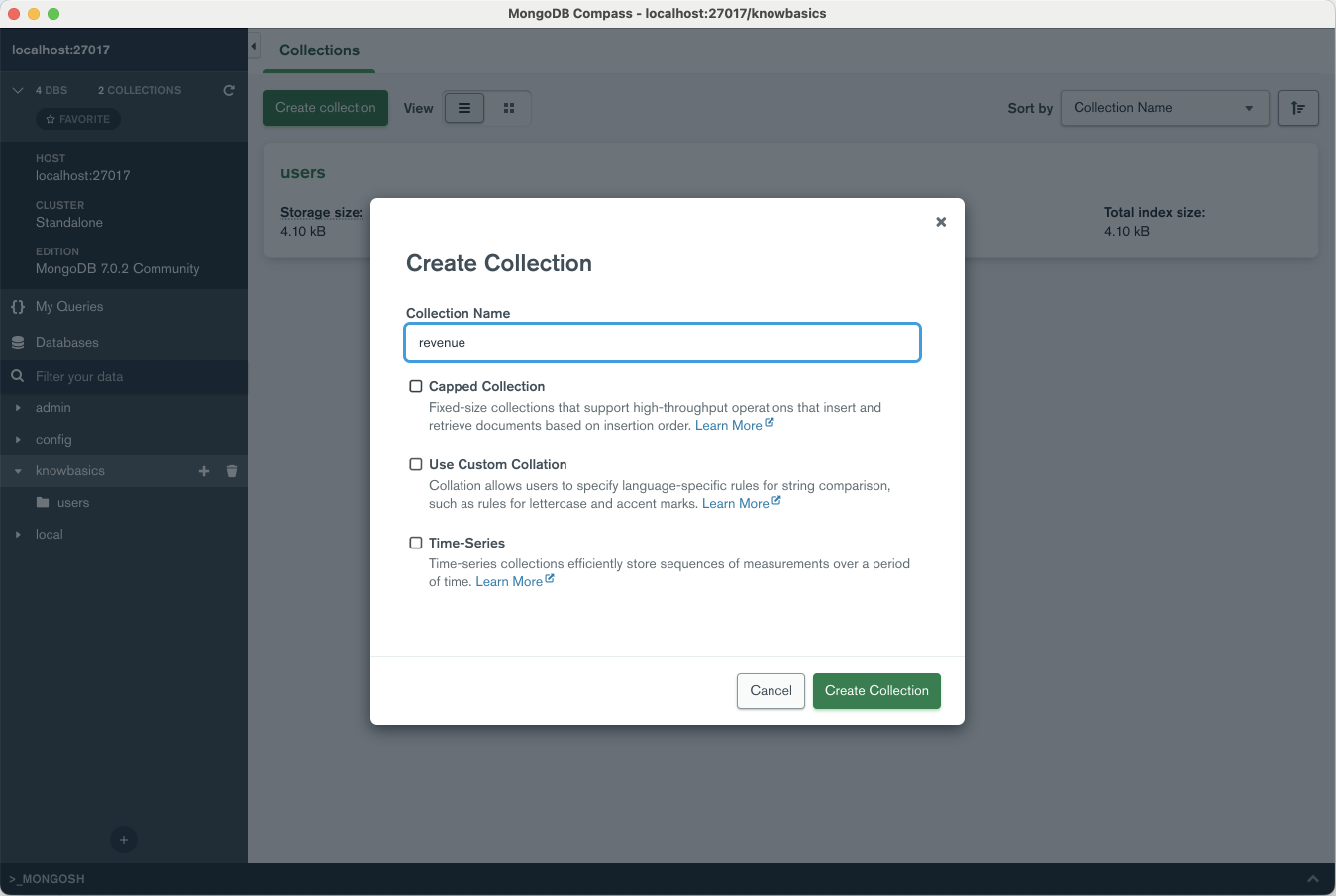Click the trash icon next to knowbasics
Image resolution: width=1336 pixels, height=896 pixels.
click(x=232, y=471)
